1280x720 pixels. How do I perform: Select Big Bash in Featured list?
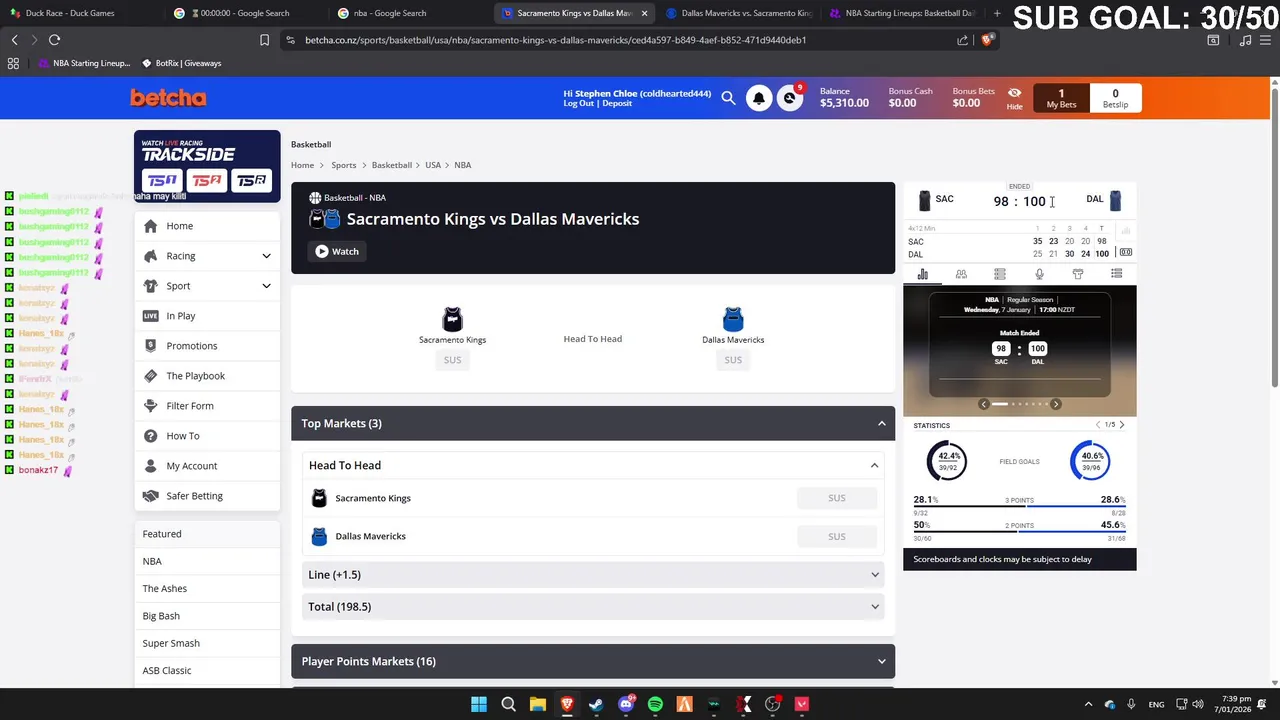207,616
